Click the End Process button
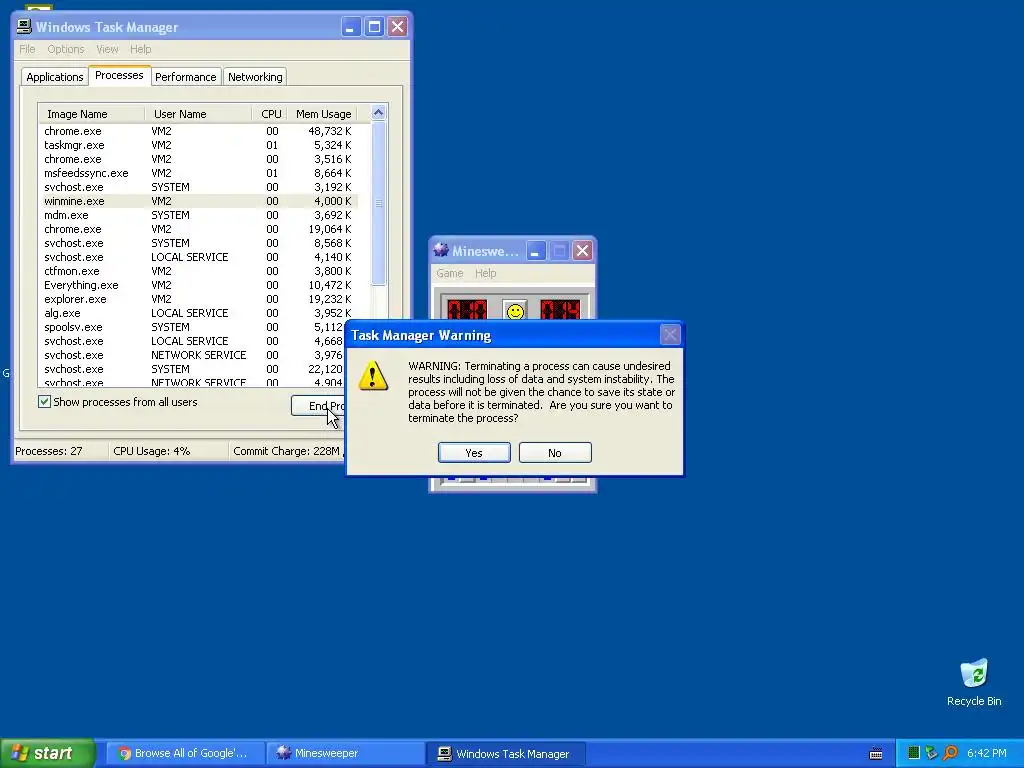This screenshot has width=1024, height=768. [318, 406]
